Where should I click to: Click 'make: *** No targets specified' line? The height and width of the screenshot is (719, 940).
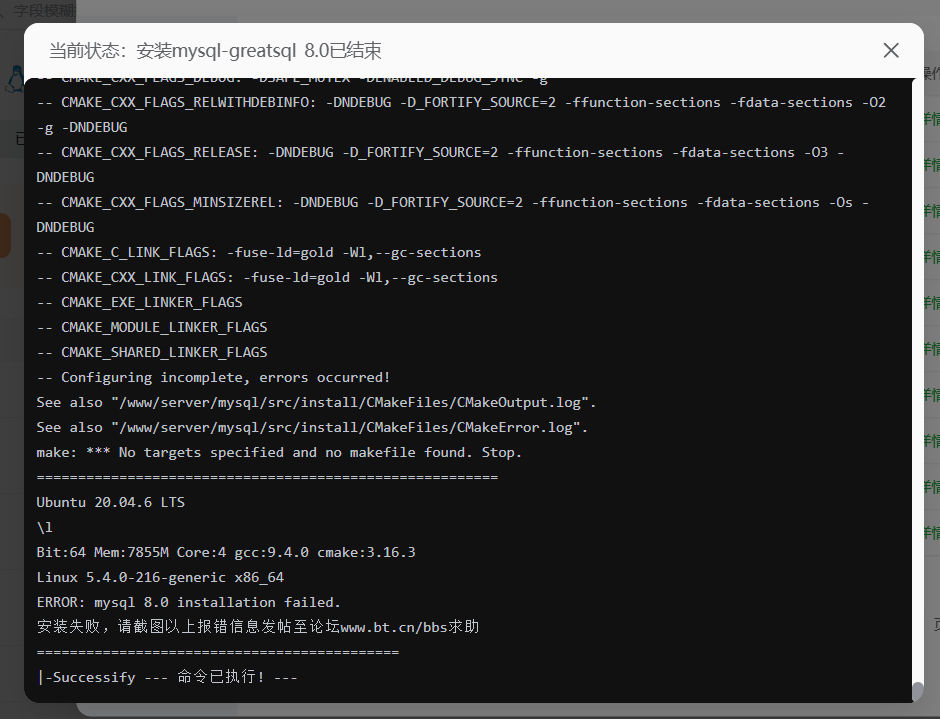click(x=279, y=452)
